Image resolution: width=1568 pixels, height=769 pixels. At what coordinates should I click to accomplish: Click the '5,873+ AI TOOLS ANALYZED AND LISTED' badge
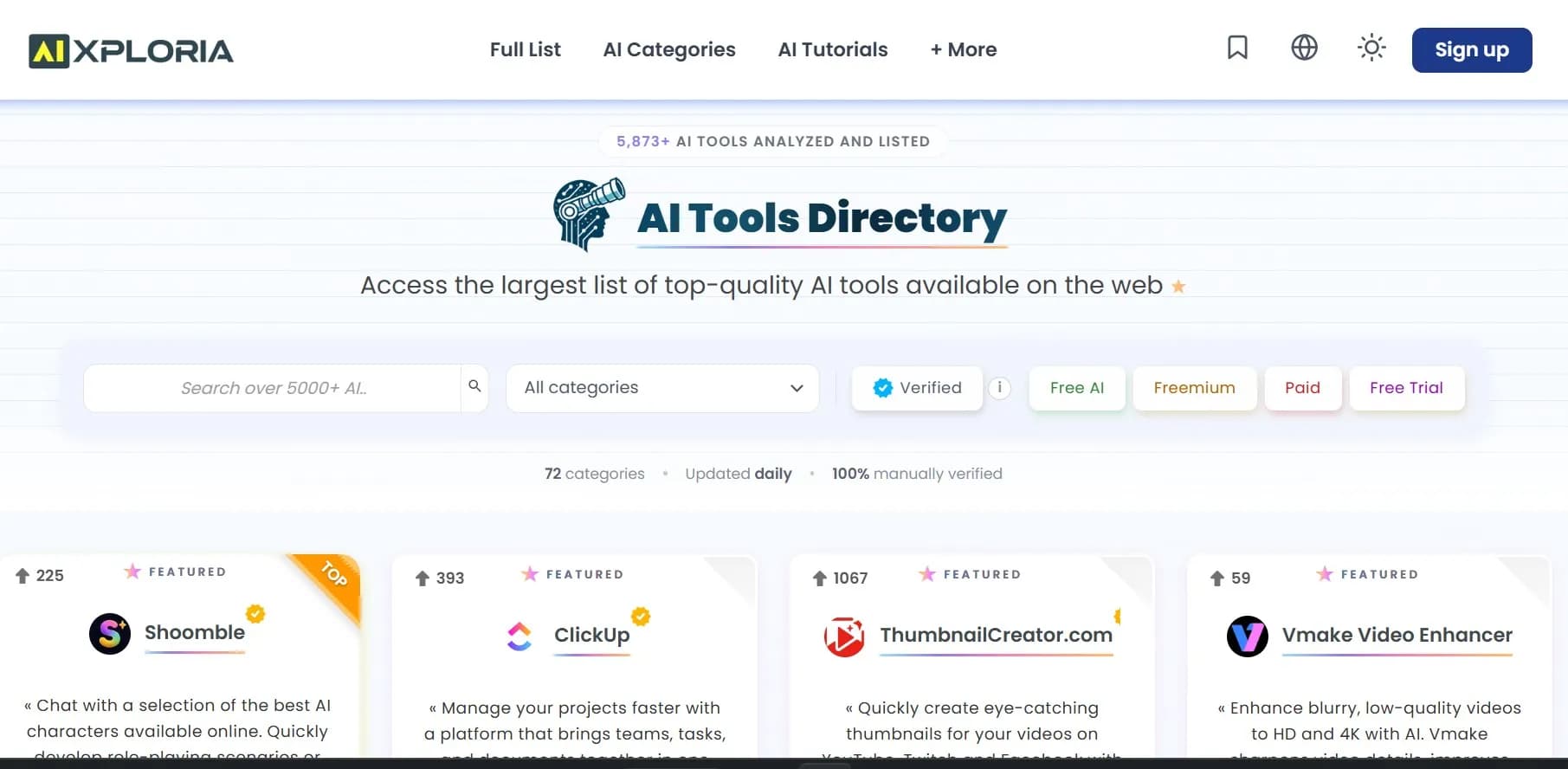[x=773, y=141]
